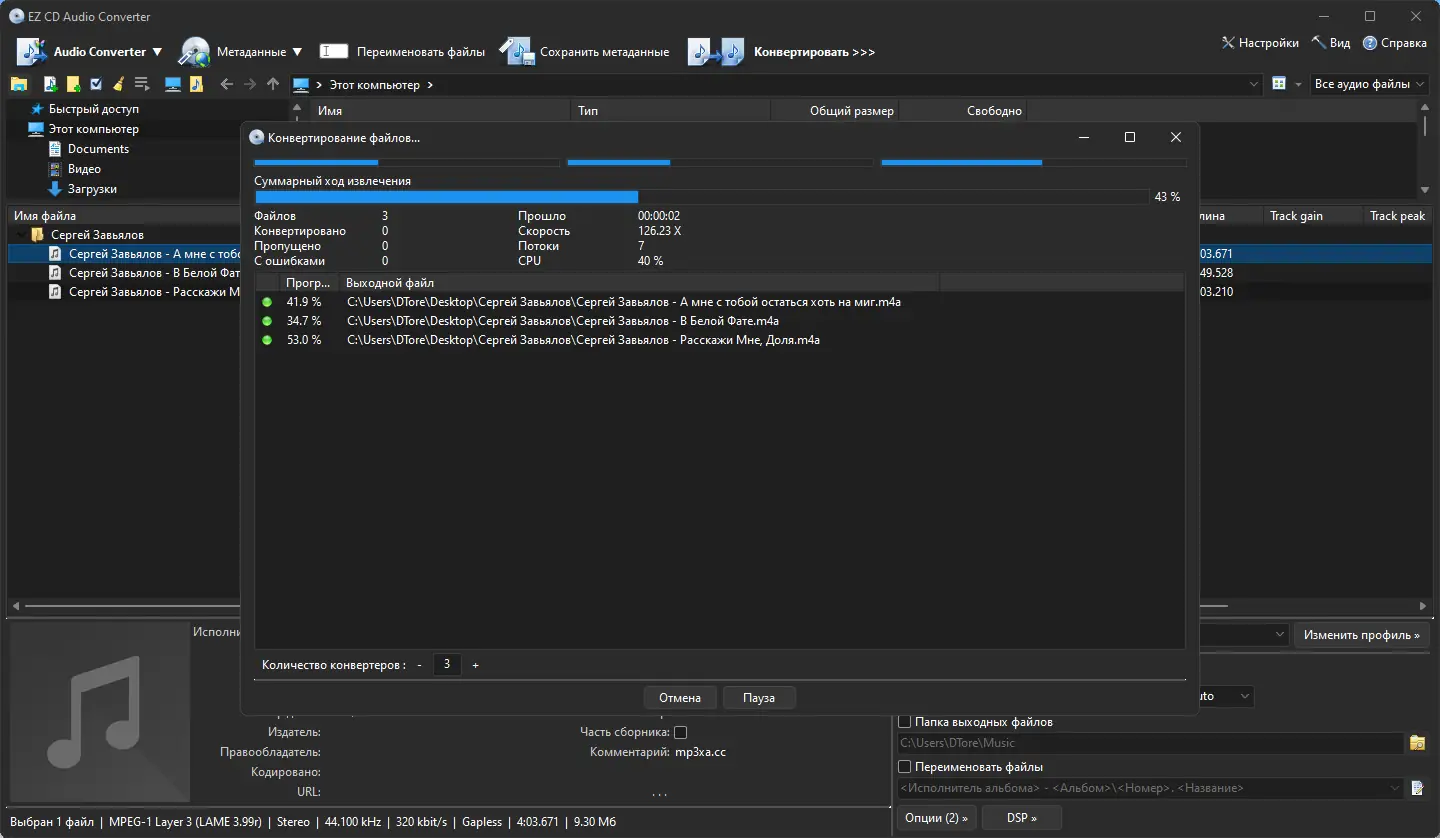Click the broom clear-list icon
Image resolution: width=1440 pixels, height=838 pixels.
118,84
